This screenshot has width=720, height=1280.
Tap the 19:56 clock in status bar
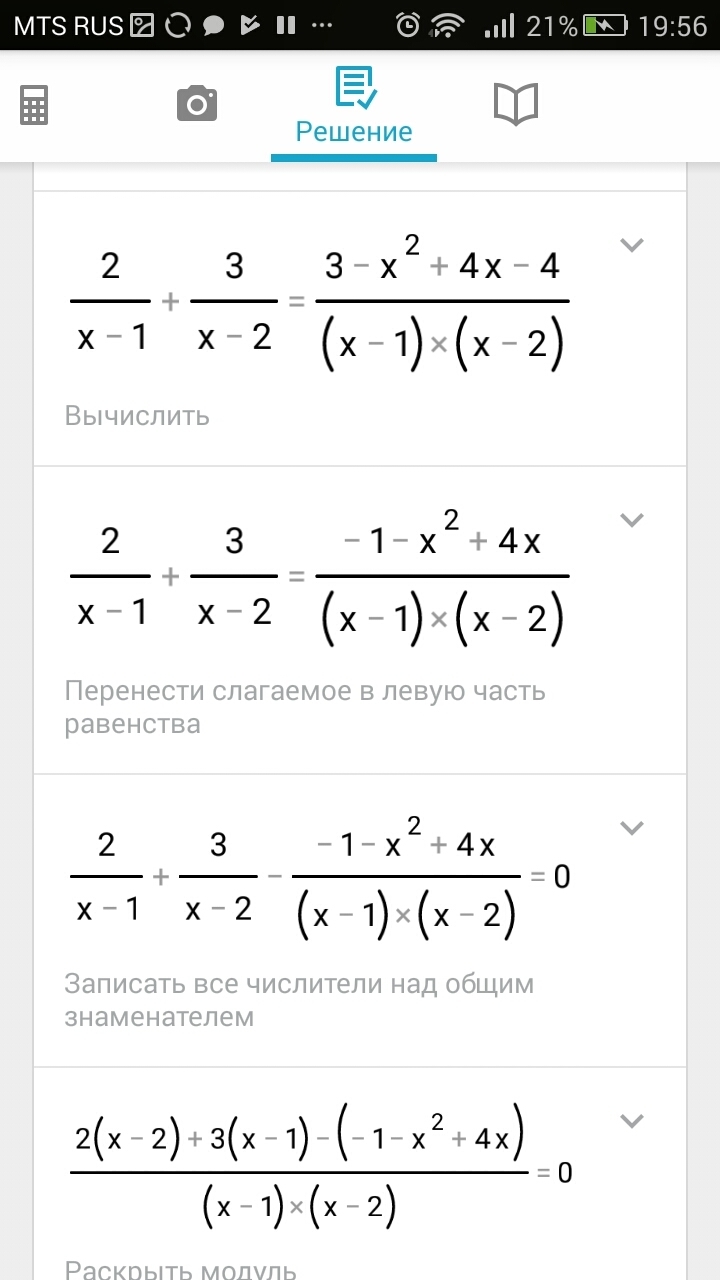tap(672, 26)
